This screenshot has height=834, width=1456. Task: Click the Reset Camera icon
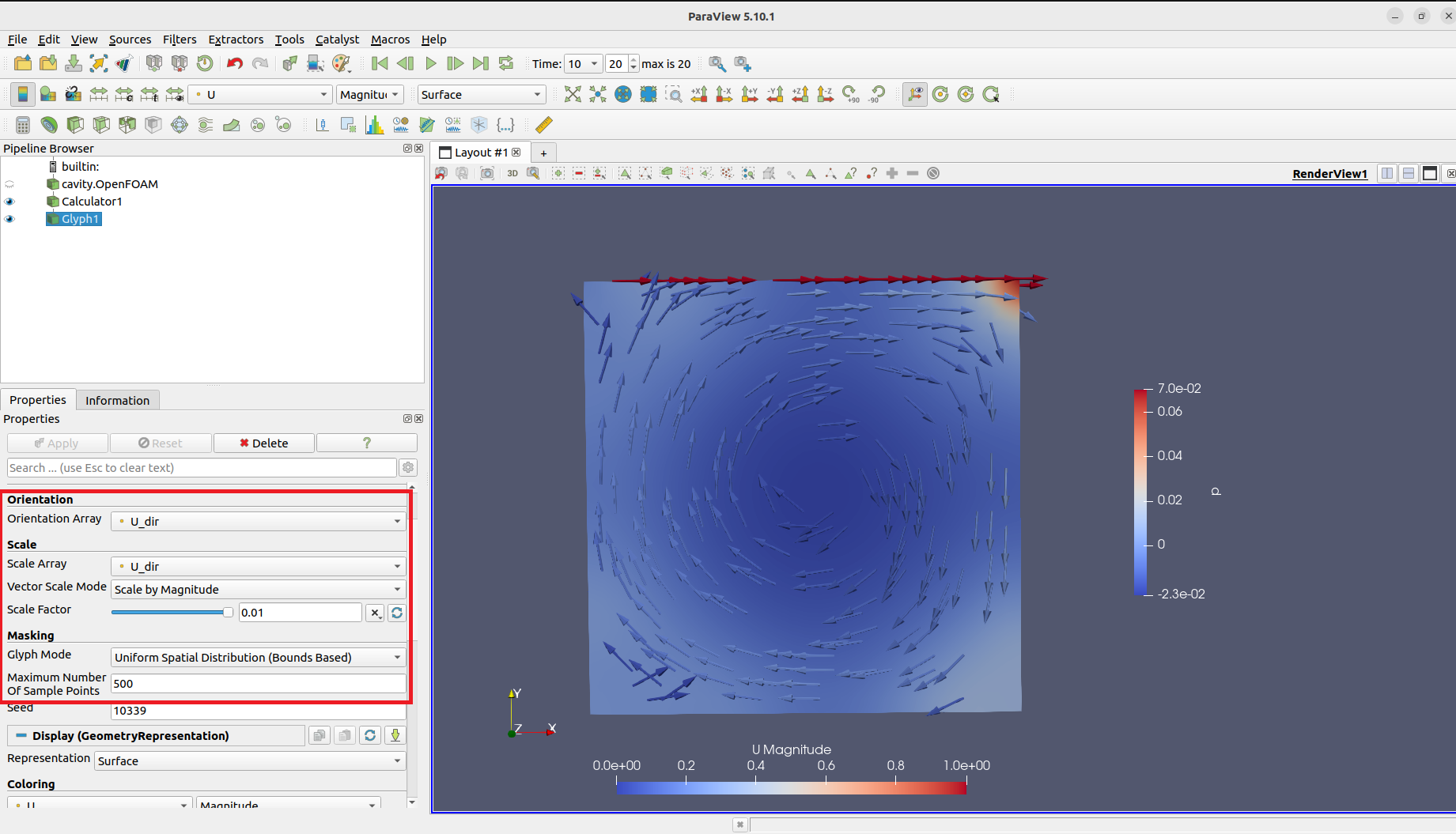[573, 95]
